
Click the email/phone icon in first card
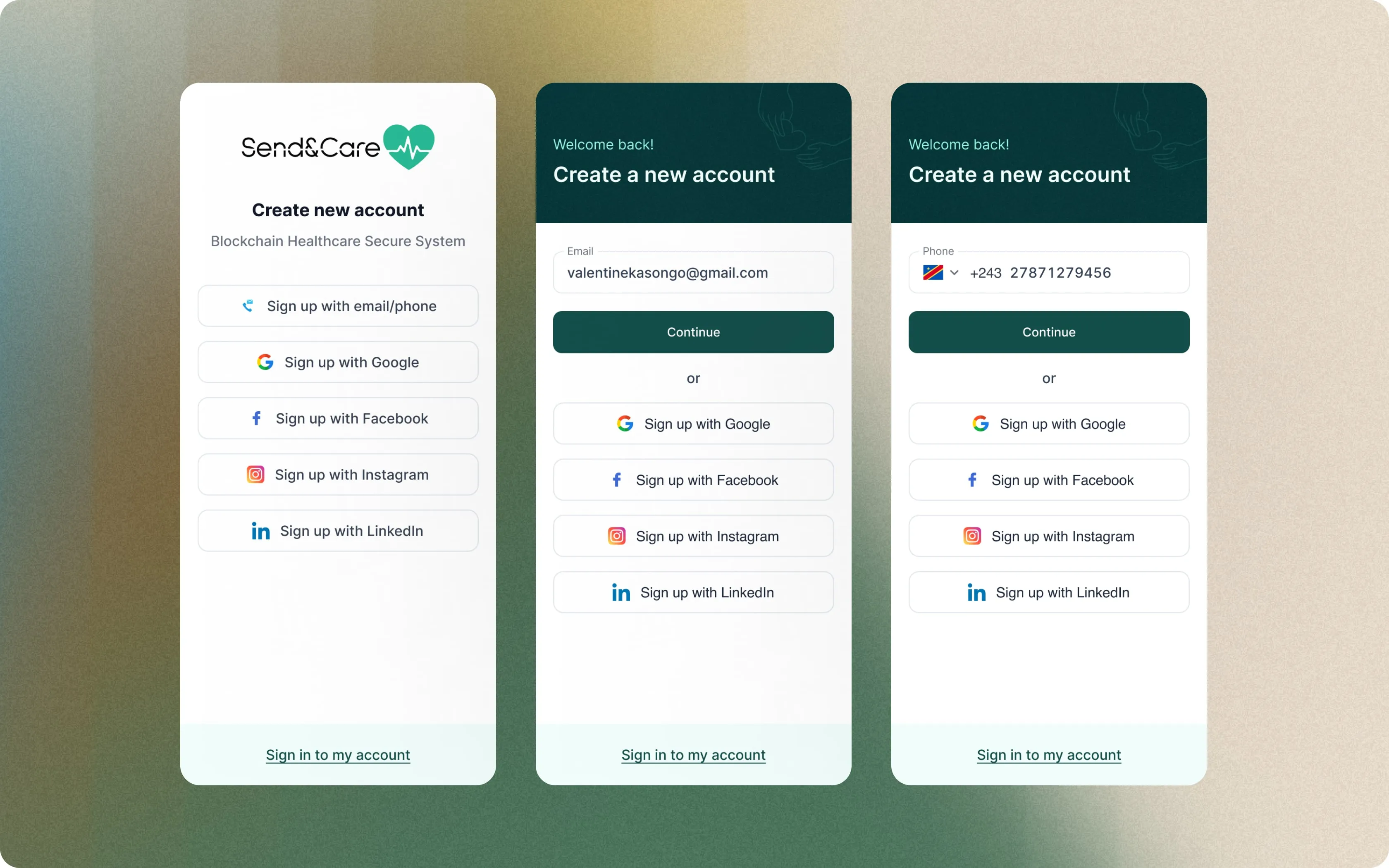[248, 306]
